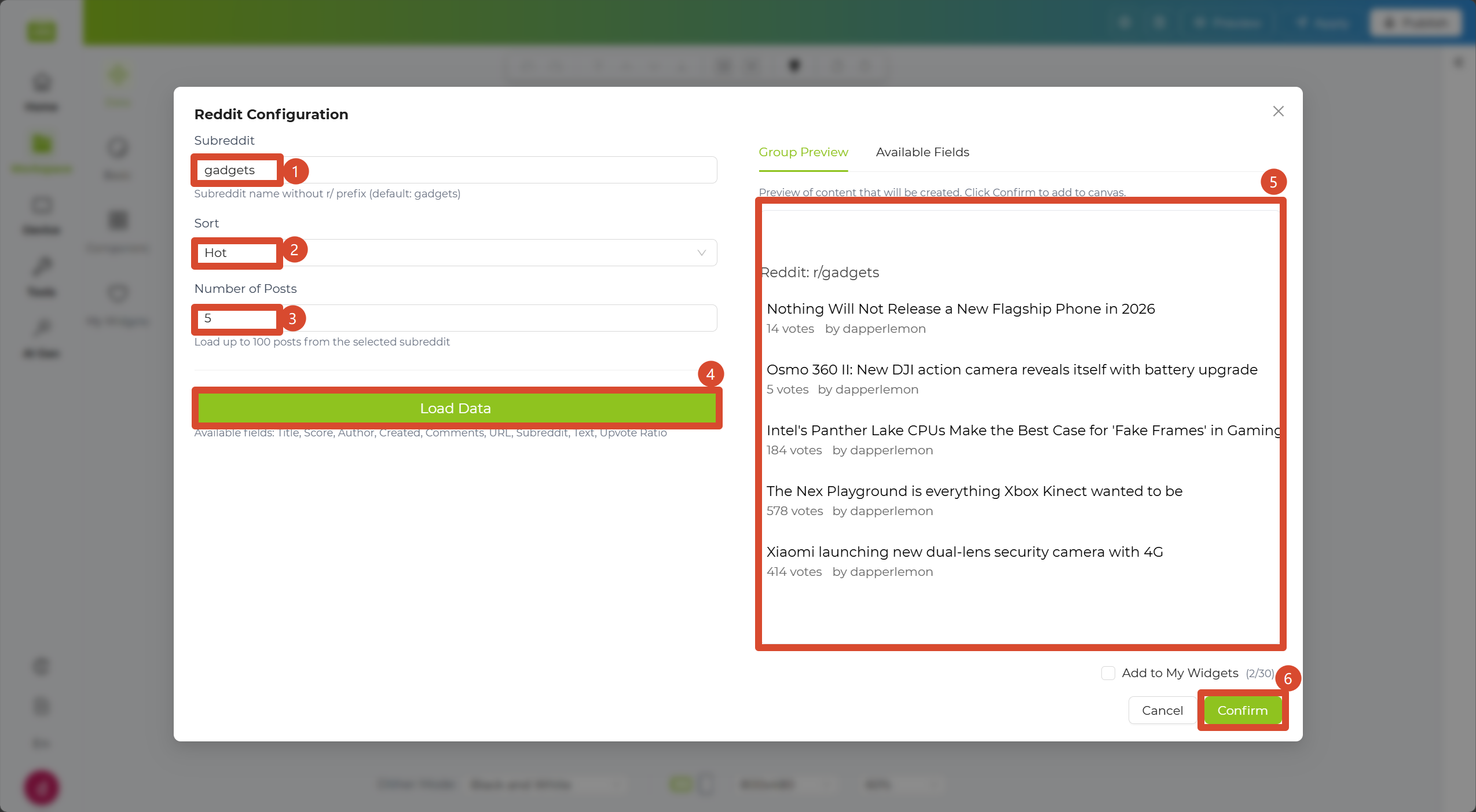Open the Device section icon

42,205
